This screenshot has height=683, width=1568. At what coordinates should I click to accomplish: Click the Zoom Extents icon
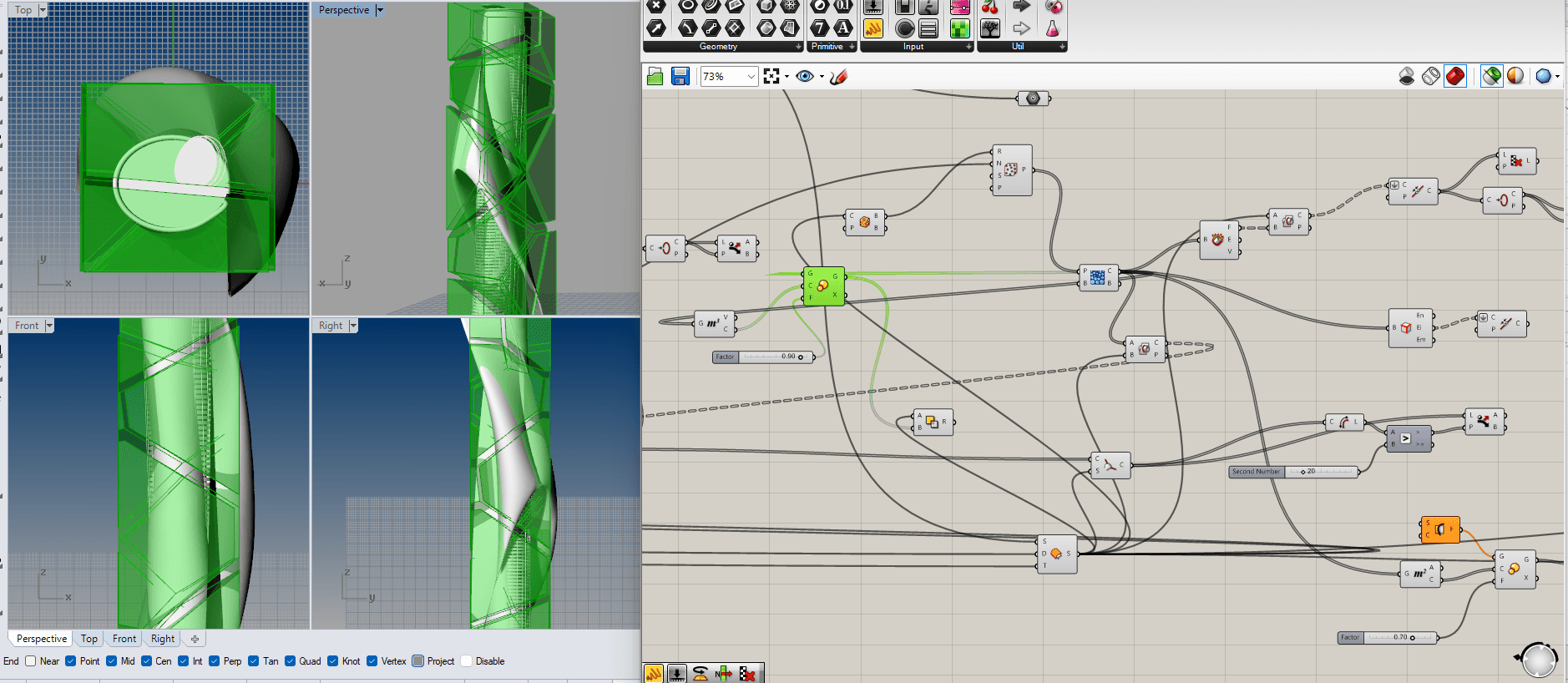point(772,77)
